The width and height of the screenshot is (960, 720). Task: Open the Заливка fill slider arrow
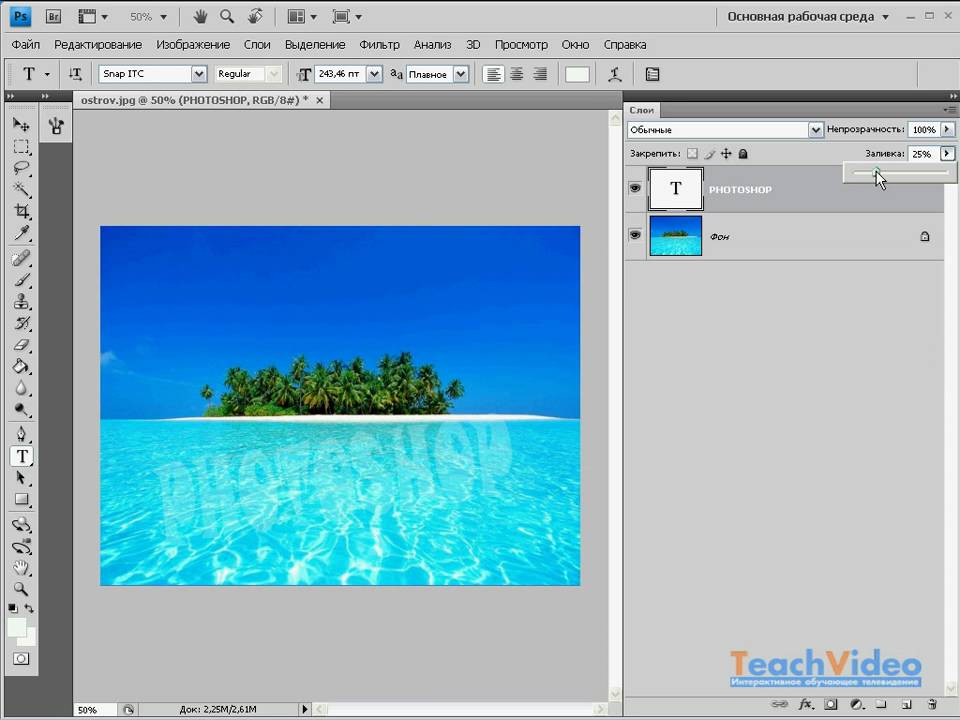(x=947, y=154)
